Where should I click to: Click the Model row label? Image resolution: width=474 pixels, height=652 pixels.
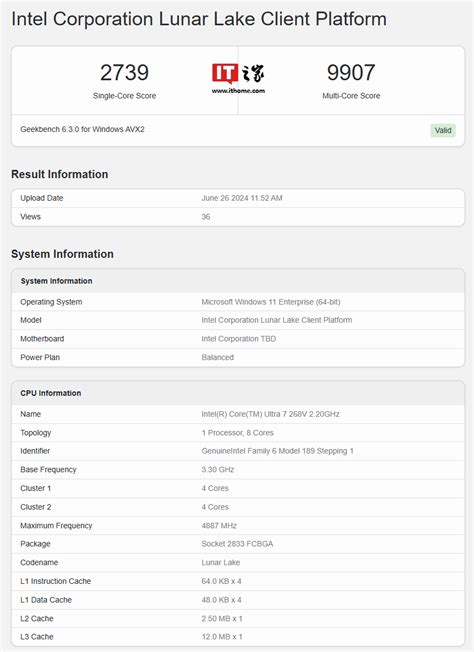(31, 320)
